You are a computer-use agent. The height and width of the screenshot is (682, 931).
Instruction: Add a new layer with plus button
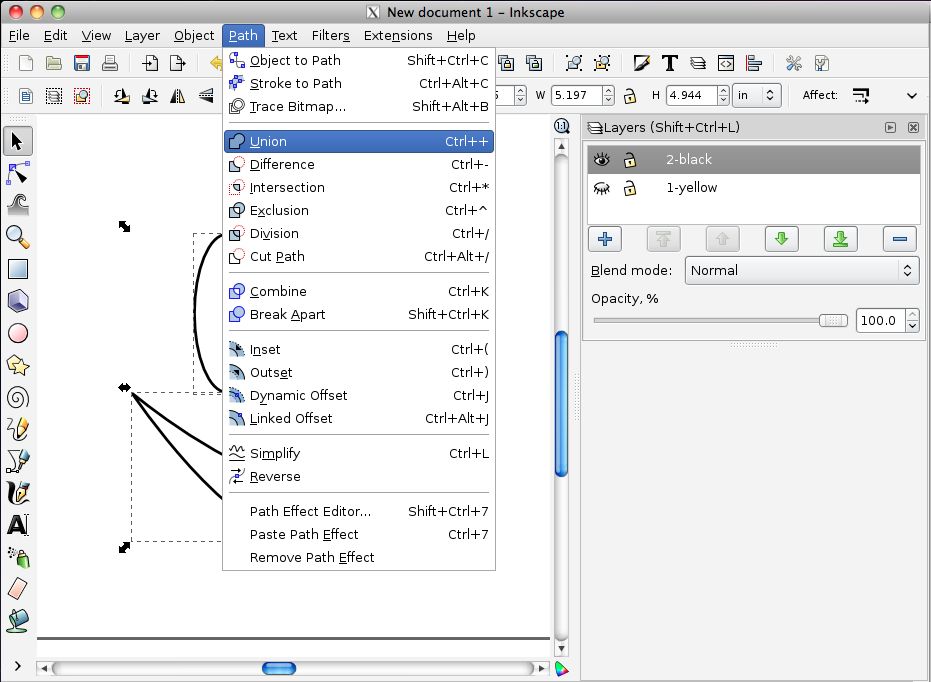click(604, 239)
